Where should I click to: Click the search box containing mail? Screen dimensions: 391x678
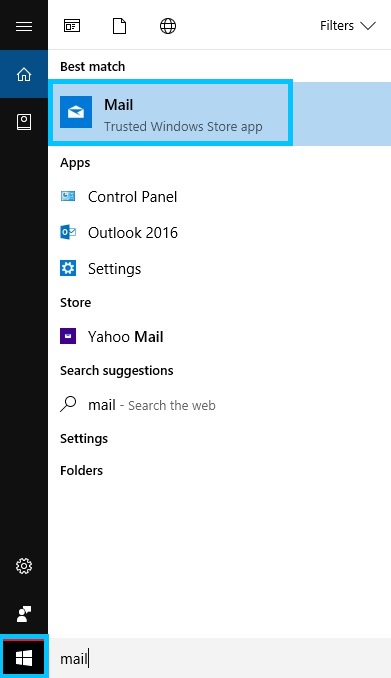pos(220,659)
